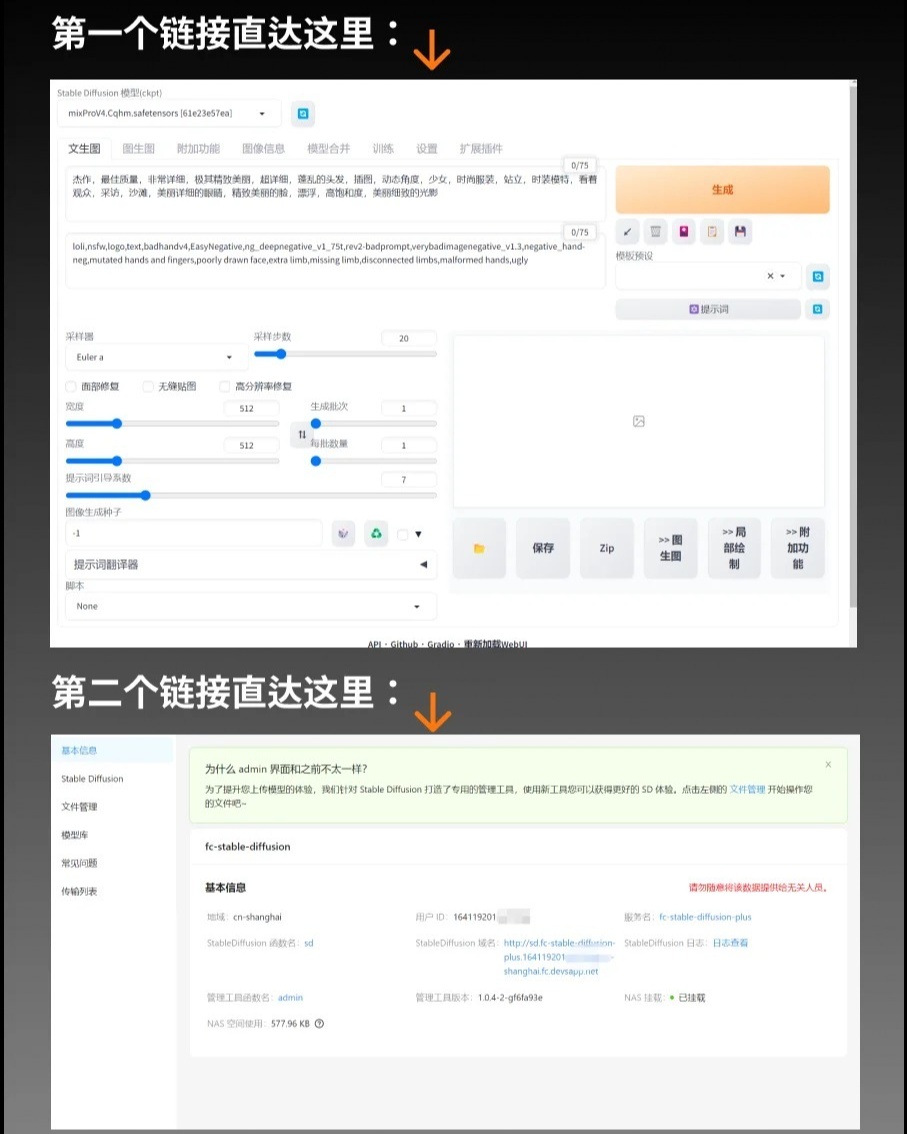This screenshot has width=907, height=1134.
Task: Click the fc-stable-diffusion-plus service link
Action: point(705,917)
